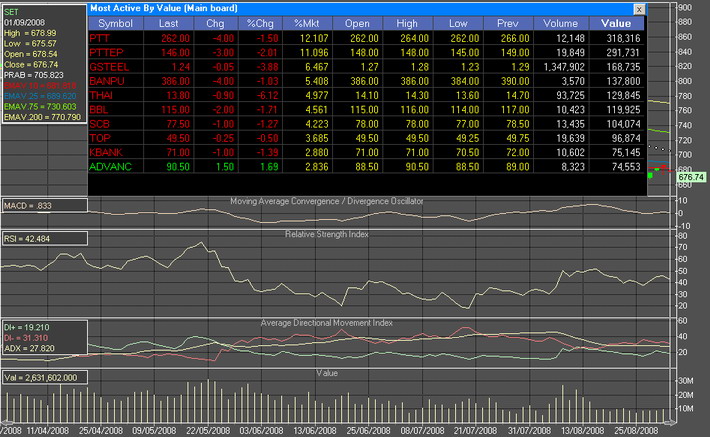Click the 22/05/2008 date on time axis
The width and height of the screenshot is (710, 437).
(x=208, y=430)
